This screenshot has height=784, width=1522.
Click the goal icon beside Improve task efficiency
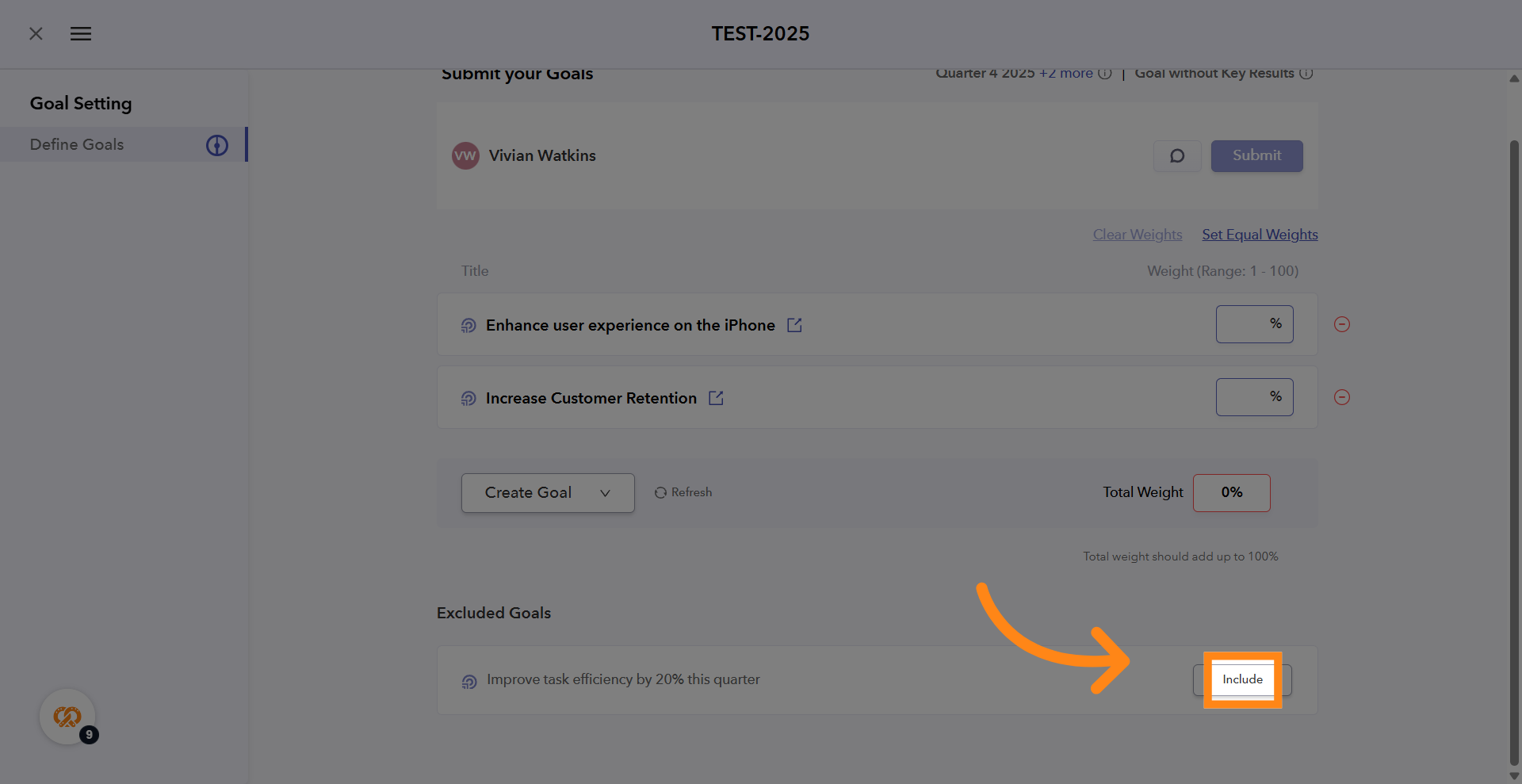point(468,680)
